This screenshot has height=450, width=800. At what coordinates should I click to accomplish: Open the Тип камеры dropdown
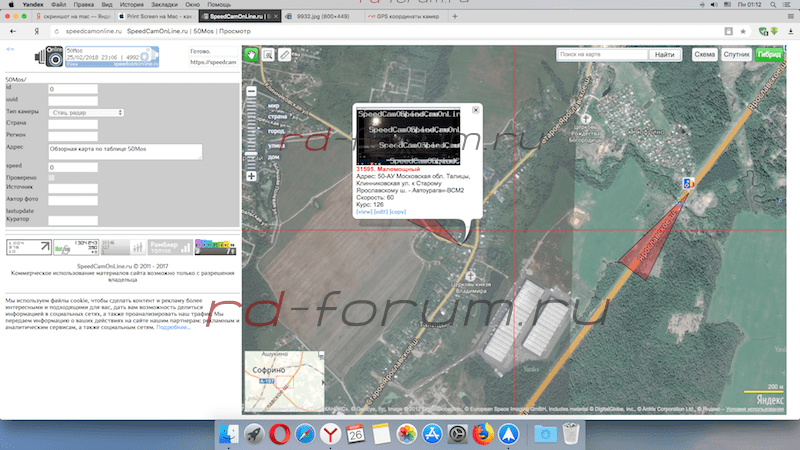(86, 112)
